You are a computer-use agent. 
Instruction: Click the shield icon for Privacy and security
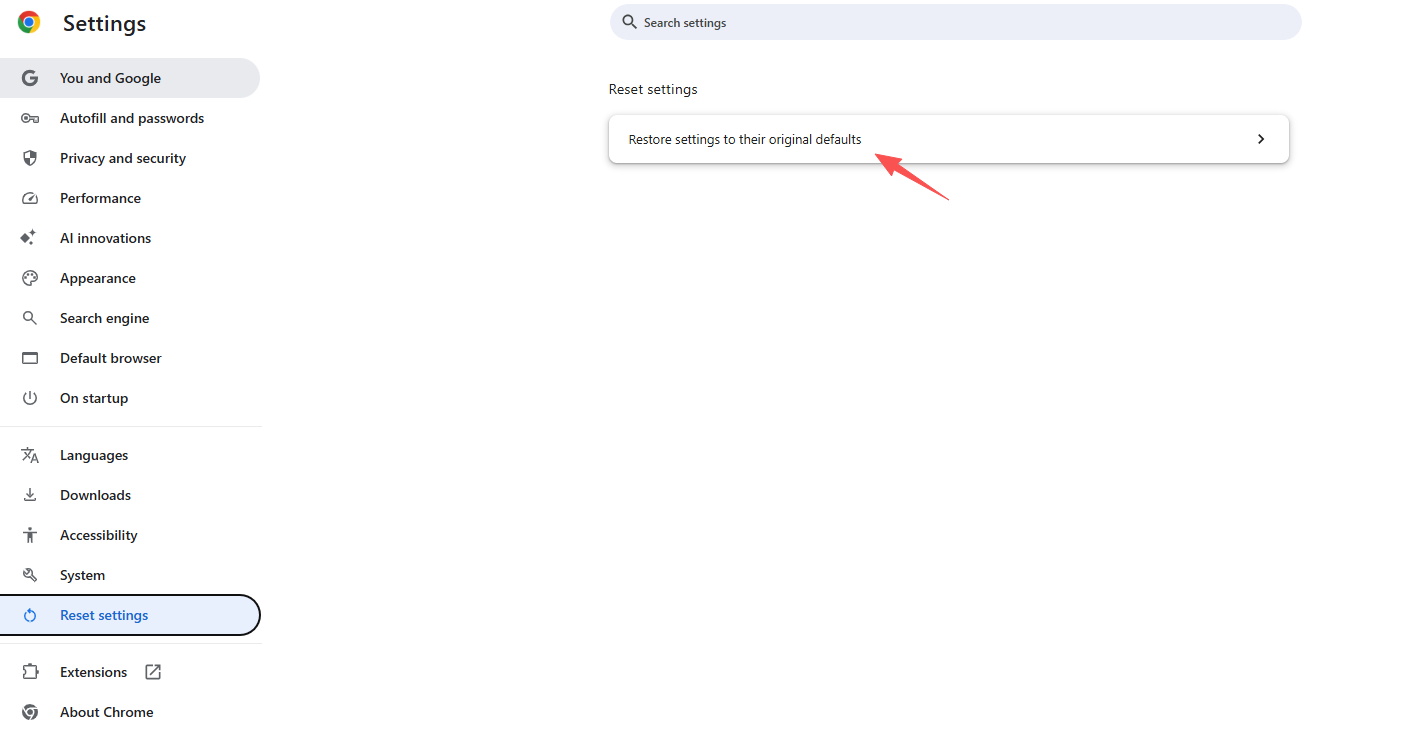tap(30, 158)
